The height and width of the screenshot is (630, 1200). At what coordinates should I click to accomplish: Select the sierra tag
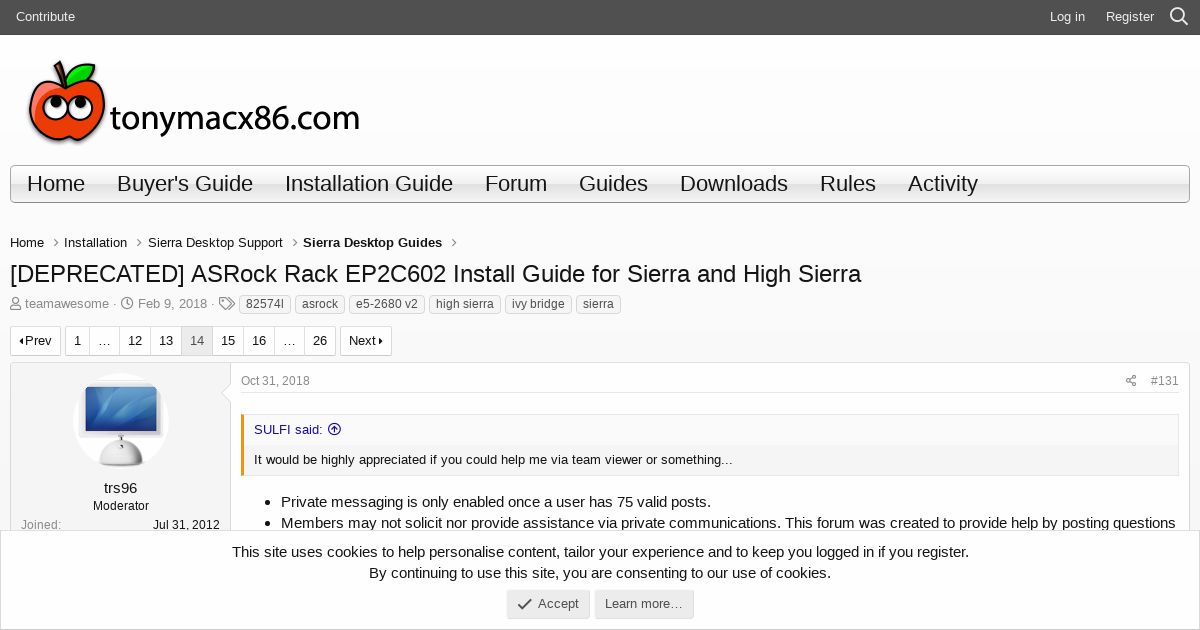point(598,304)
